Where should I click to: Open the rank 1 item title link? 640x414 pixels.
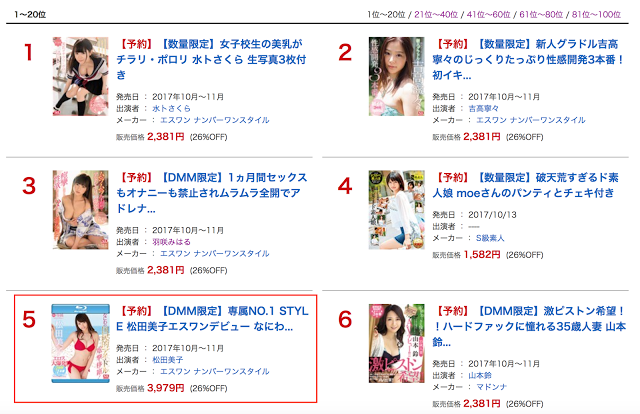pos(211,59)
